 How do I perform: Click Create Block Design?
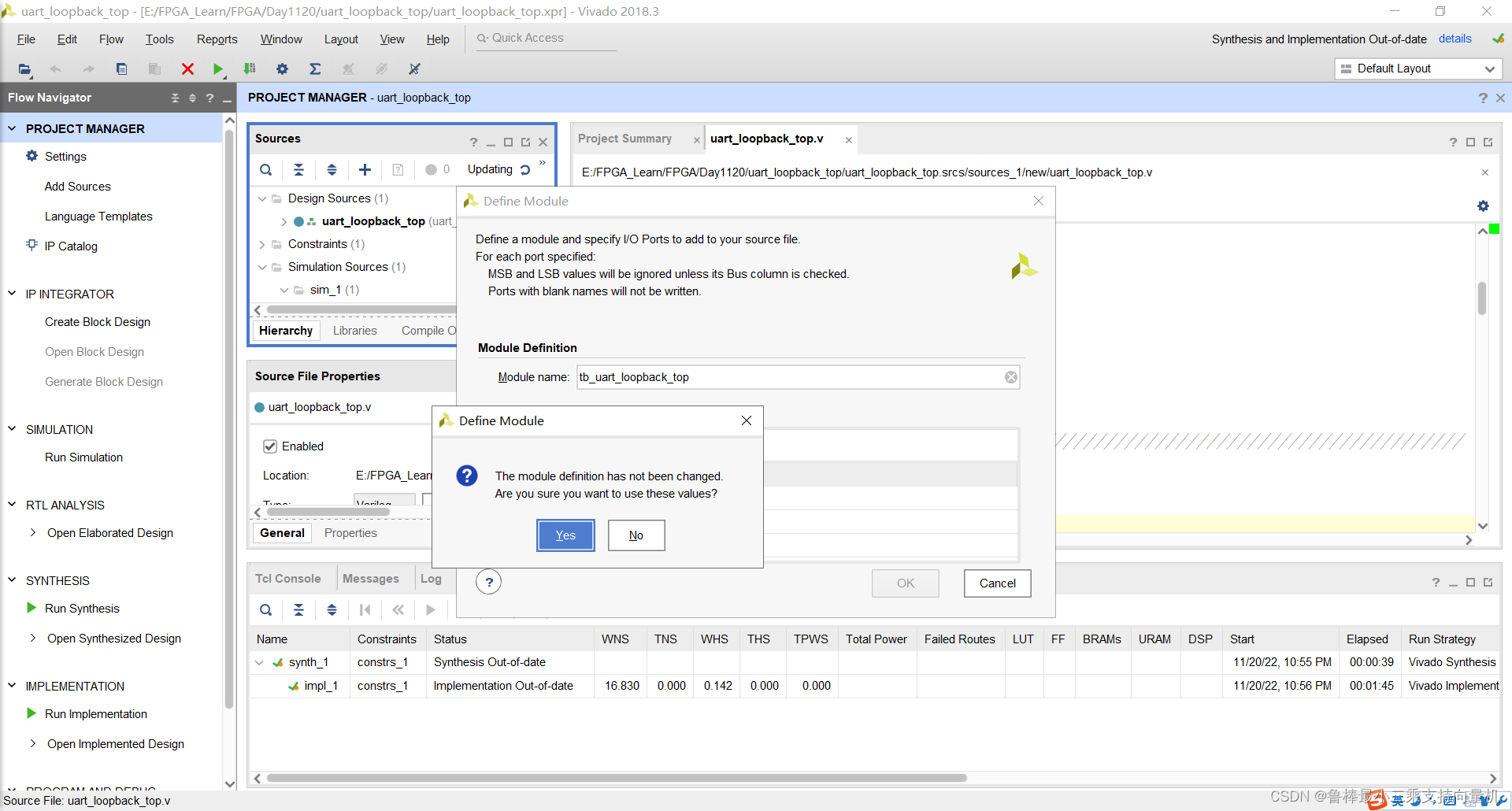[98, 322]
